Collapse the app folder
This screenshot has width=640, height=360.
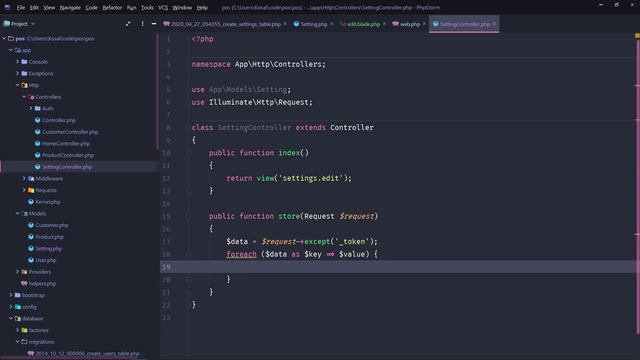tap(11, 50)
